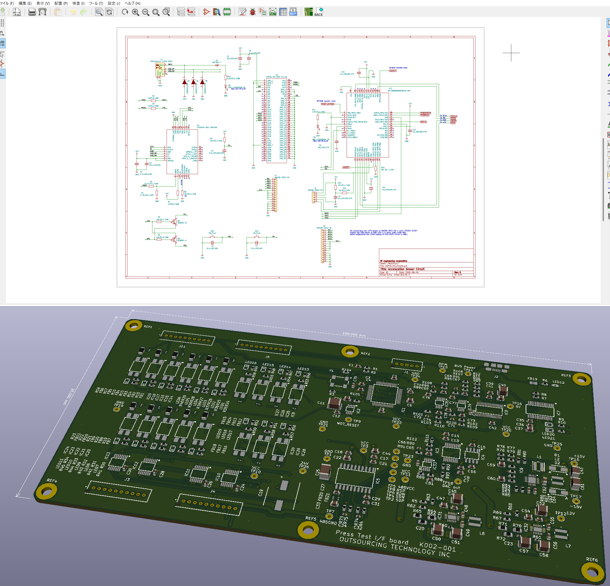Viewport: 610px width, 586px height.
Task: Open the symbol fields table icon
Action: [x=283, y=12]
